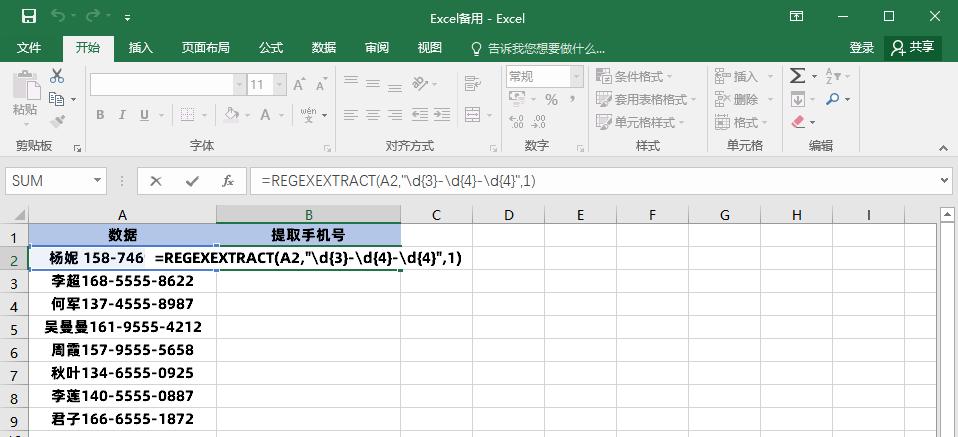
Task: Toggle Italic formatting I
Action: 122,115
